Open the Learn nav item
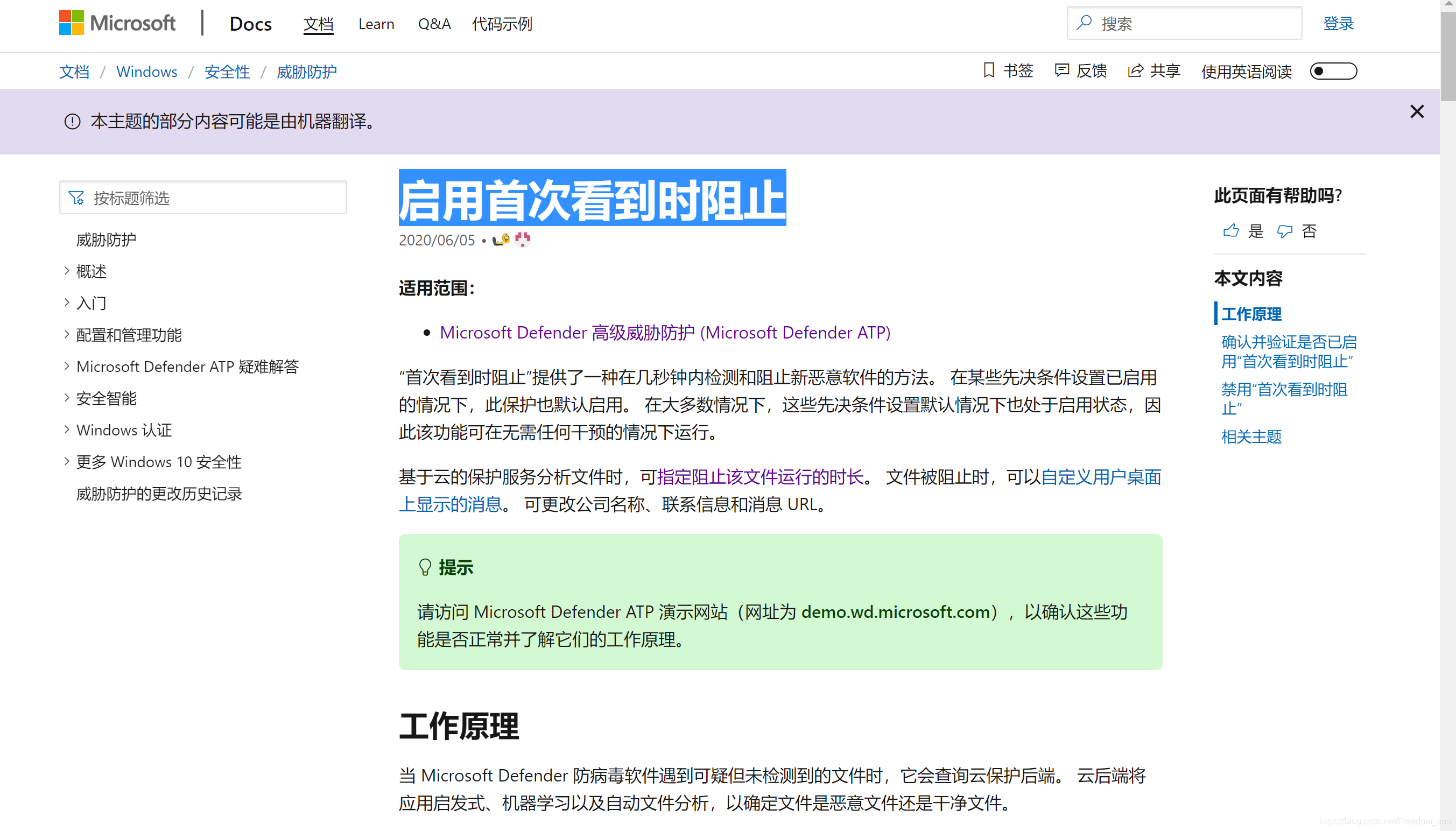1456x831 pixels. [376, 23]
